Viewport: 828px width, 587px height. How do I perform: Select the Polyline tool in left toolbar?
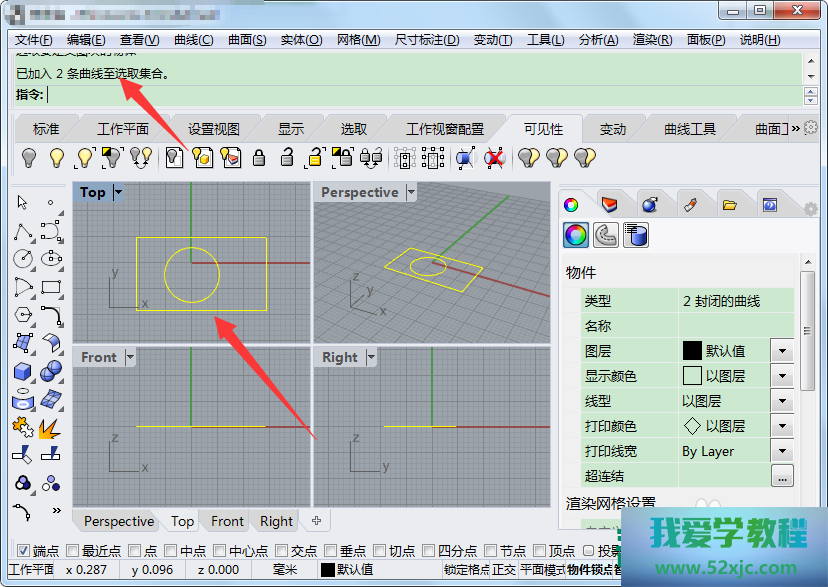click(22, 231)
